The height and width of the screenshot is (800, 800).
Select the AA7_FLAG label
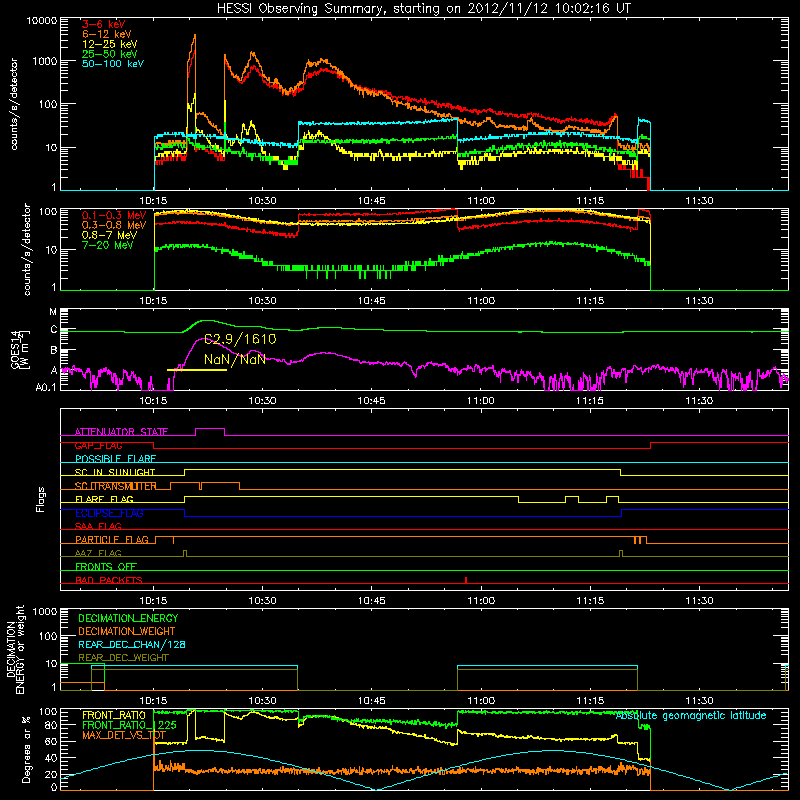click(x=98, y=553)
